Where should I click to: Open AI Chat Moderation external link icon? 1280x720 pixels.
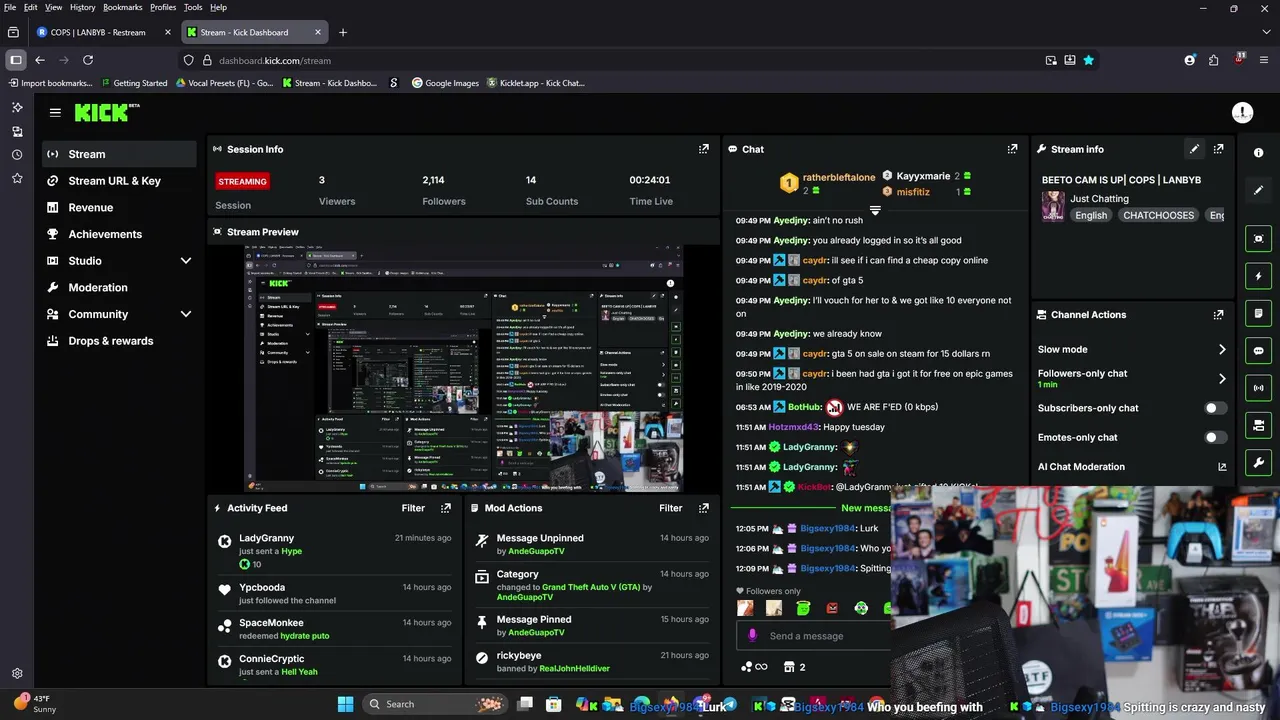pyautogui.click(x=1221, y=467)
